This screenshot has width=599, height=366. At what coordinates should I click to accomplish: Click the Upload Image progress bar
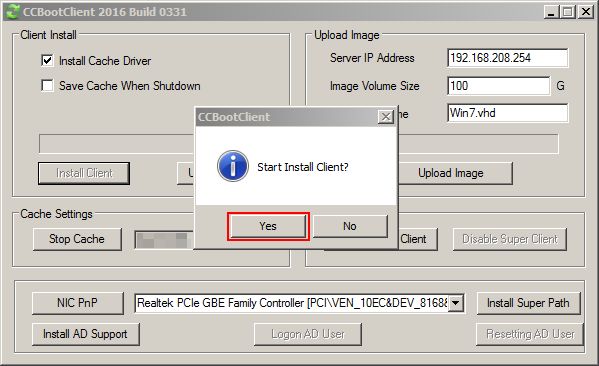tap(478, 144)
